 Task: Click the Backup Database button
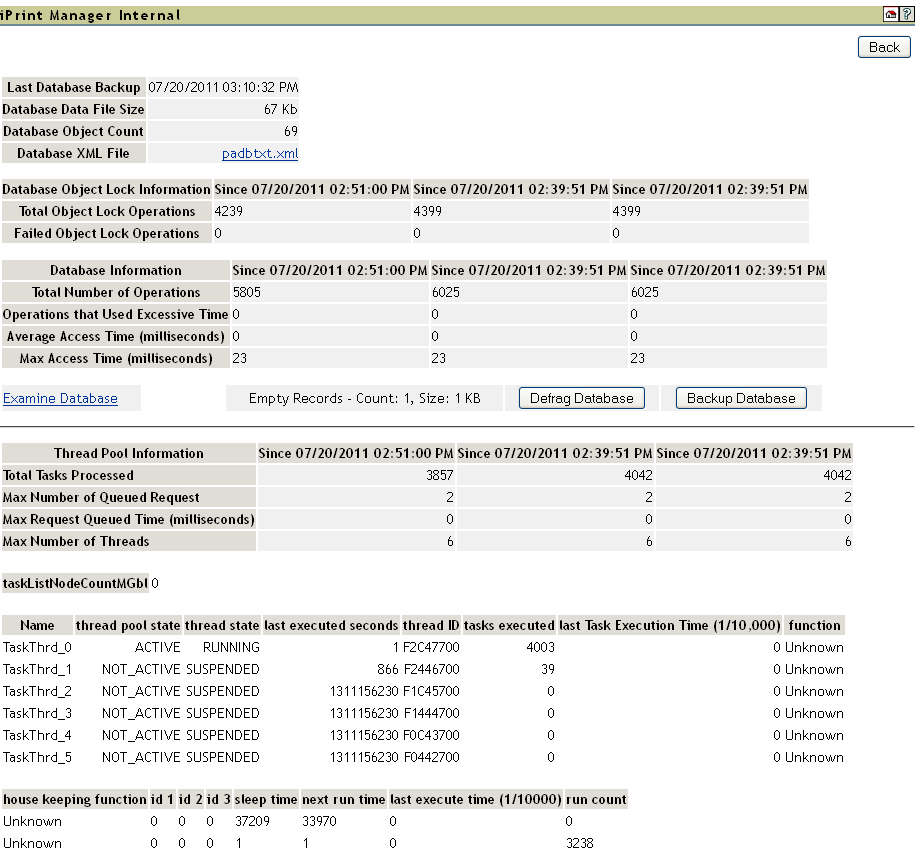(x=741, y=398)
